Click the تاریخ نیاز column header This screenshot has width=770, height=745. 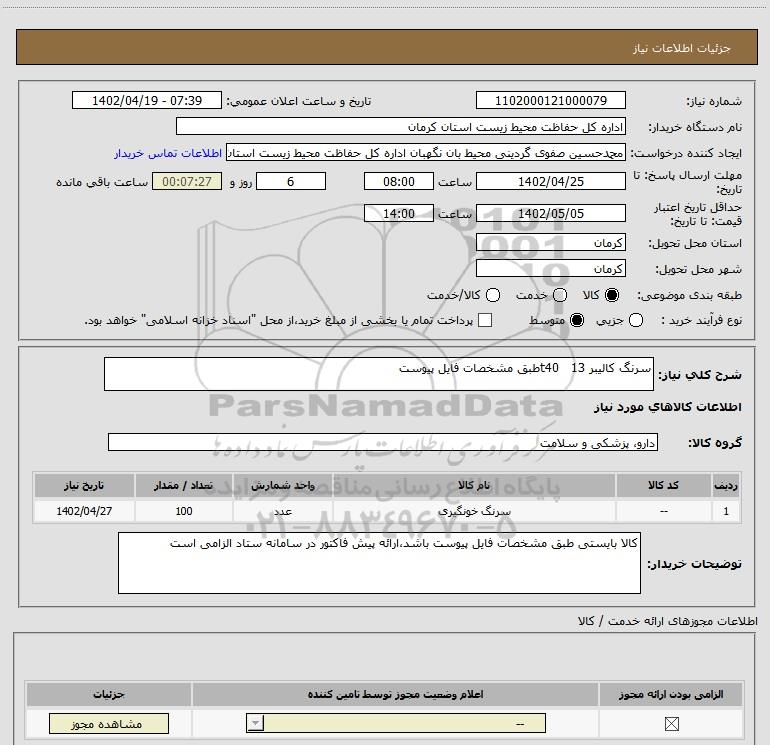click(84, 485)
